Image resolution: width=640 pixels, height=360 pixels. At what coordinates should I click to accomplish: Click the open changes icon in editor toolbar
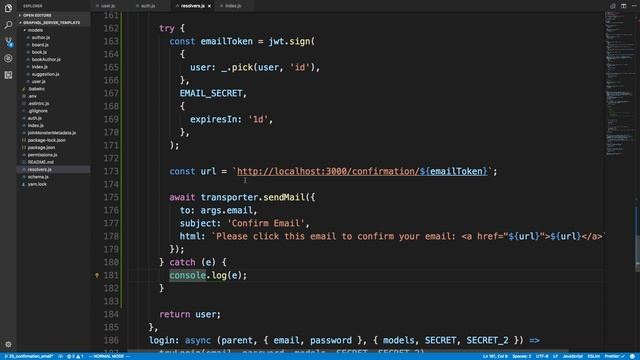(x=613, y=6)
